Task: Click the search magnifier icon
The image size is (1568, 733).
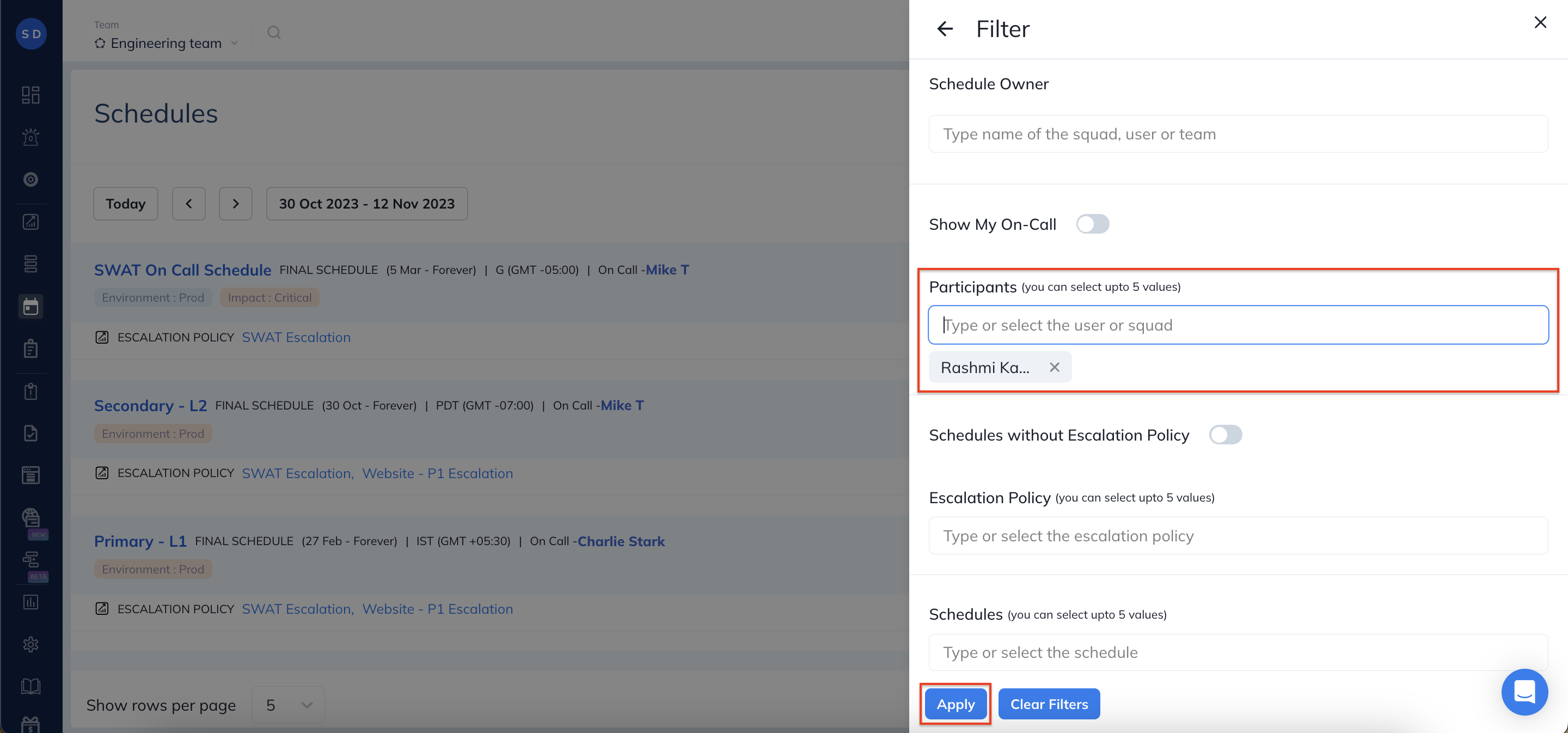Action: pyautogui.click(x=274, y=32)
